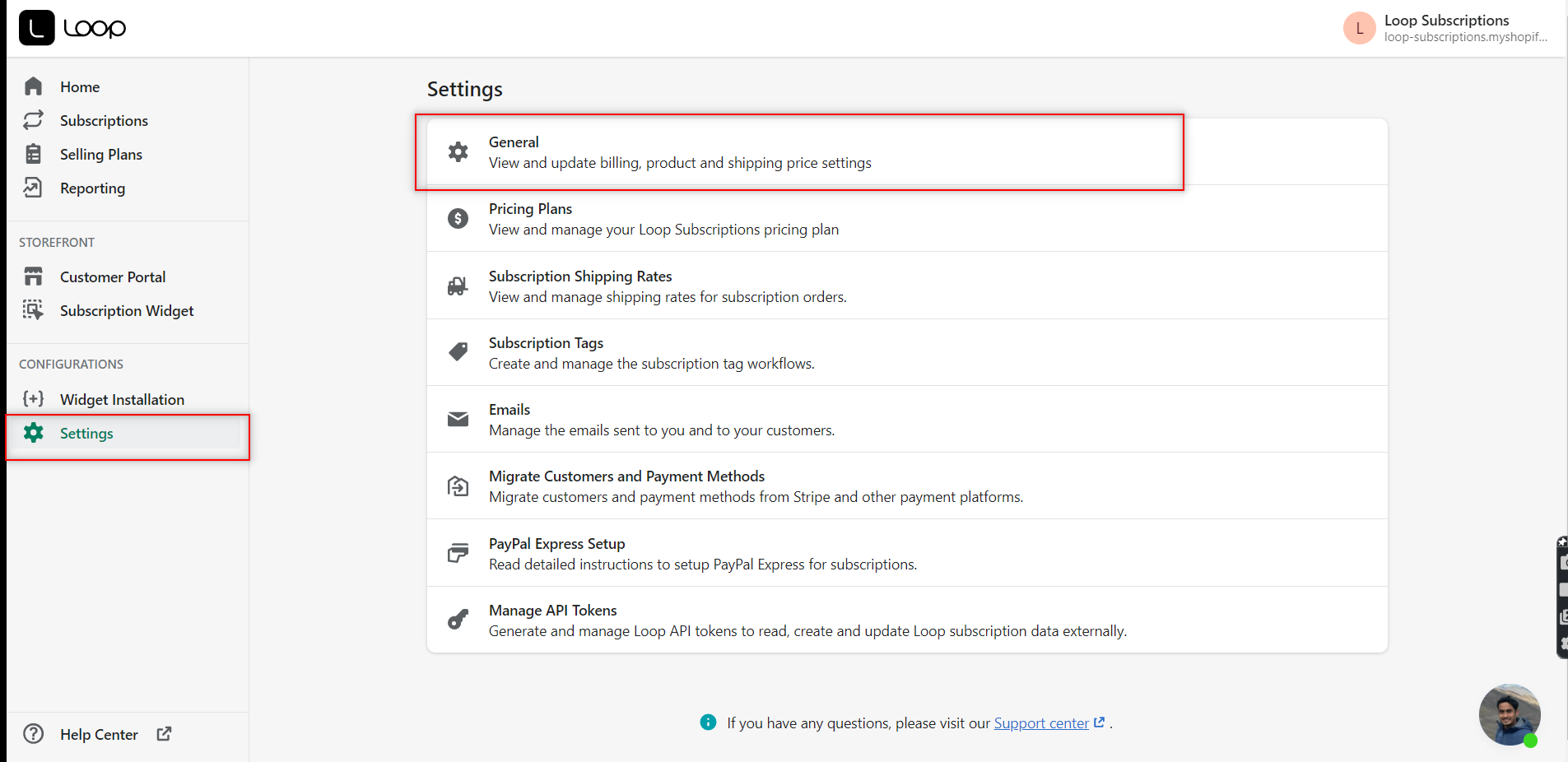Click the PayPal Express Setup card icon
The image size is (1568, 762).
(458, 553)
